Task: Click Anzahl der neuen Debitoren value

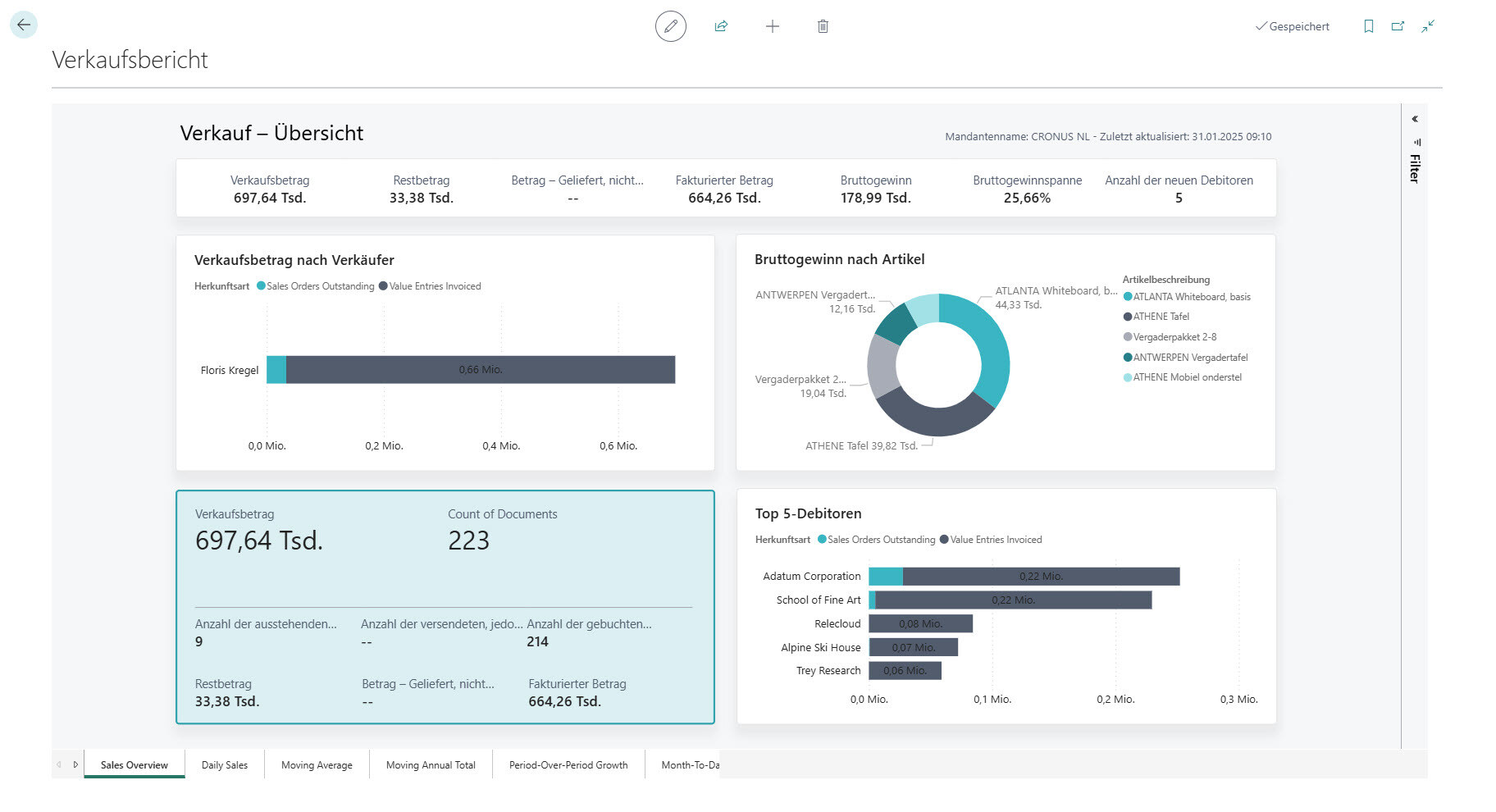Action: click(1179, 198)
